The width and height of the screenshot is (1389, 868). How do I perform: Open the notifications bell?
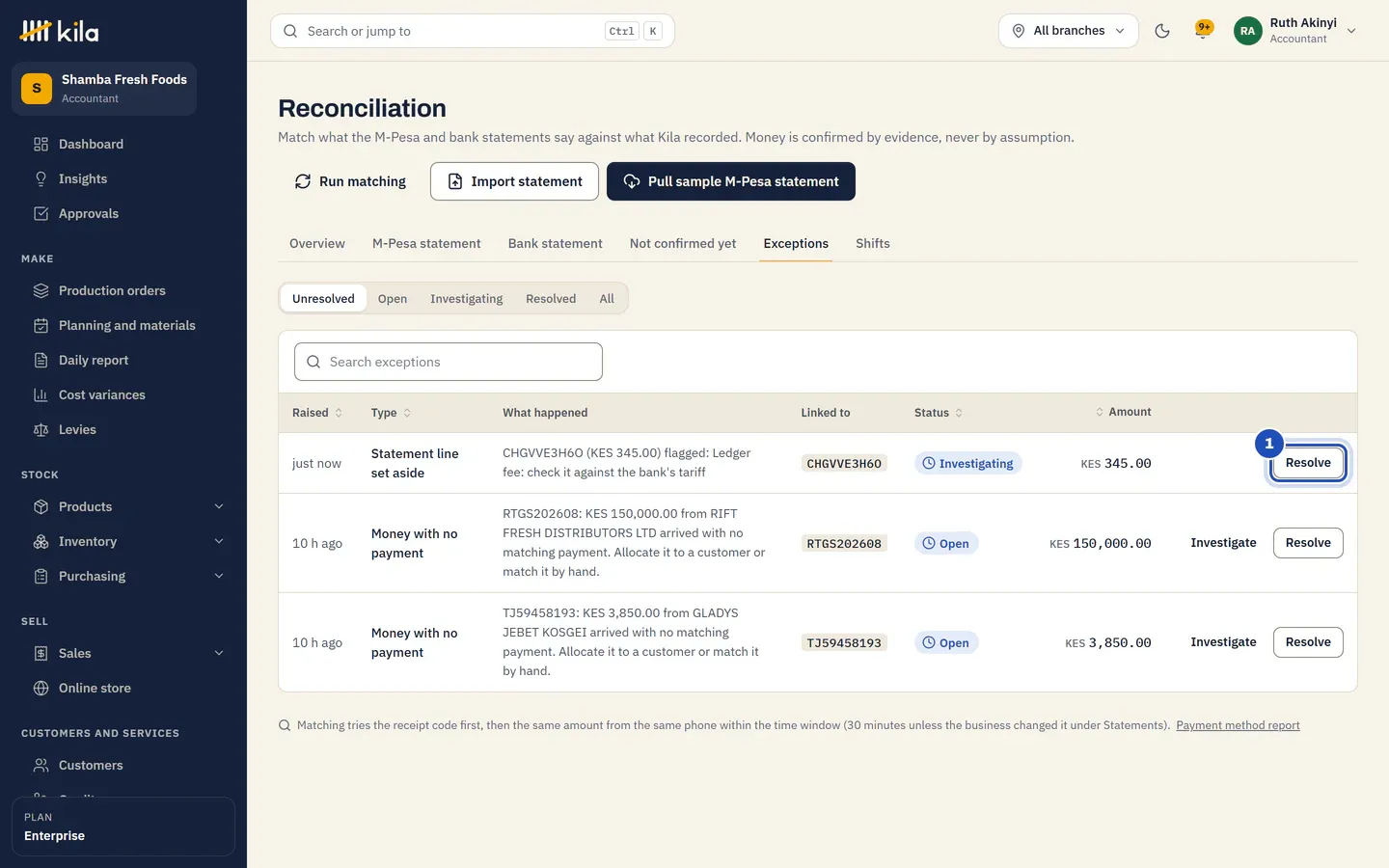1203,30
